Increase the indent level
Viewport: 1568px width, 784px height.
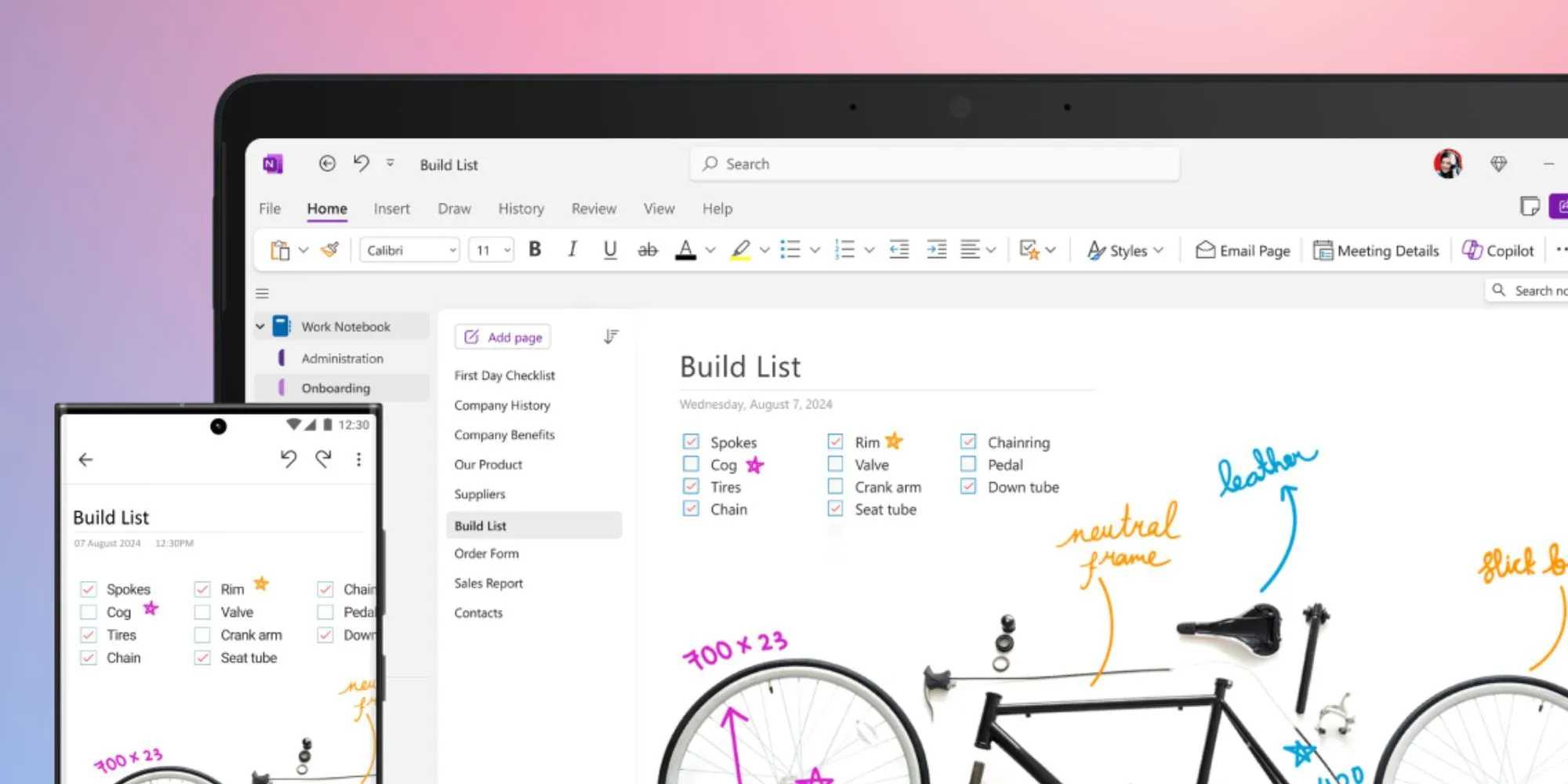(x=937, y=250)
